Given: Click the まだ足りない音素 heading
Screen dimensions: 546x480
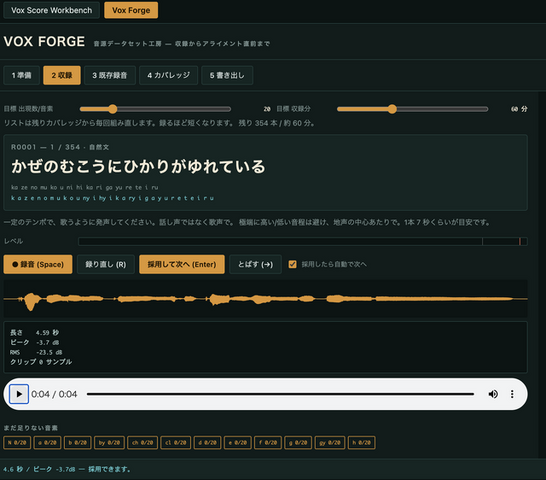Looking at the screenshot, I should point(31,428).
